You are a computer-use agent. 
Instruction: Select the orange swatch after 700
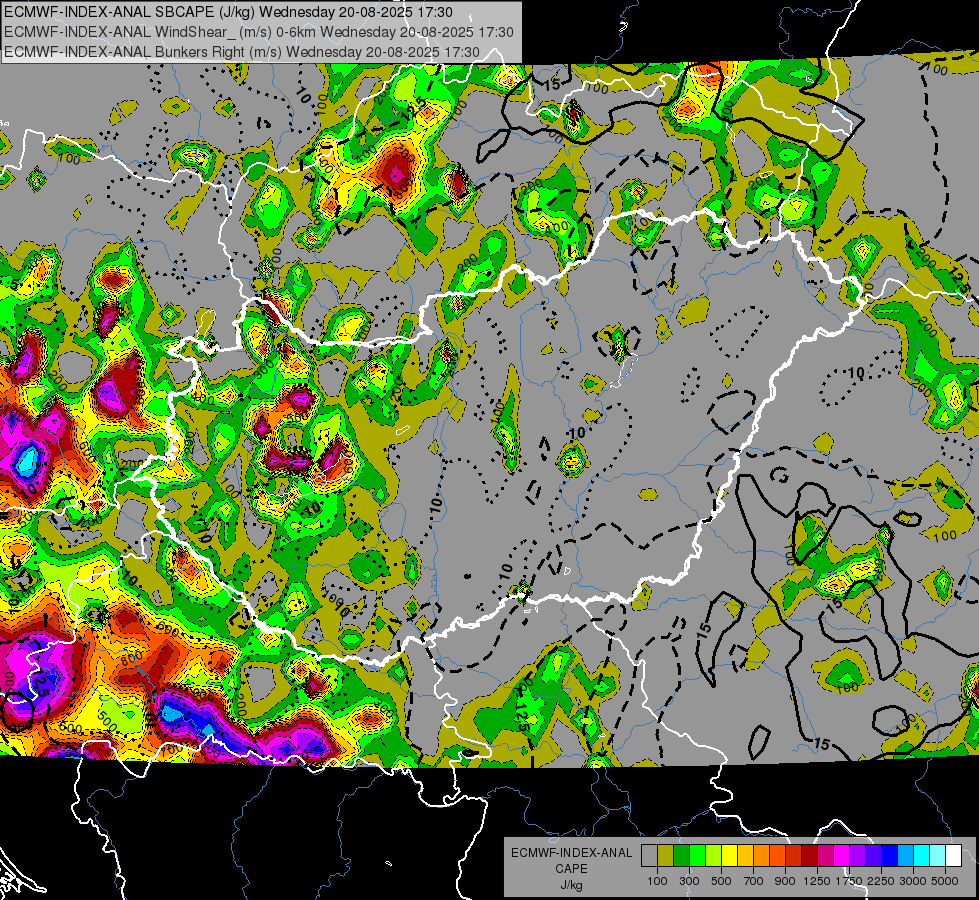761,856
